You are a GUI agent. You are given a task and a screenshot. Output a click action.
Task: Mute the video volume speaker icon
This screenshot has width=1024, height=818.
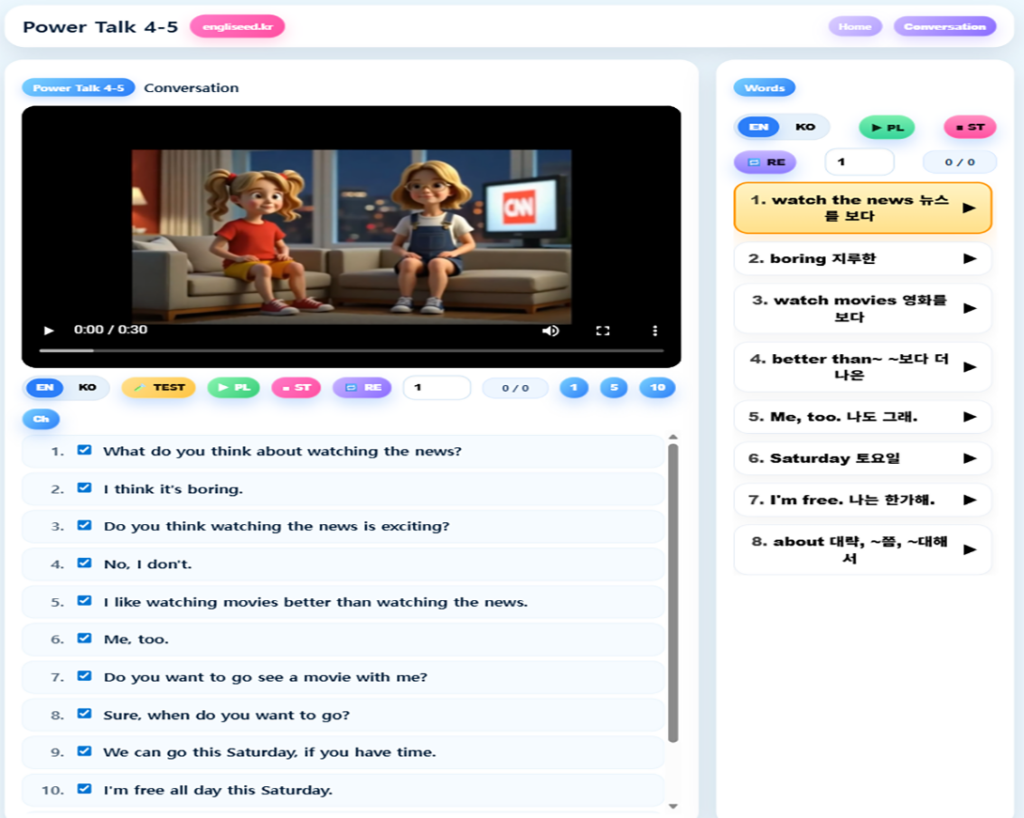[550, 330]
